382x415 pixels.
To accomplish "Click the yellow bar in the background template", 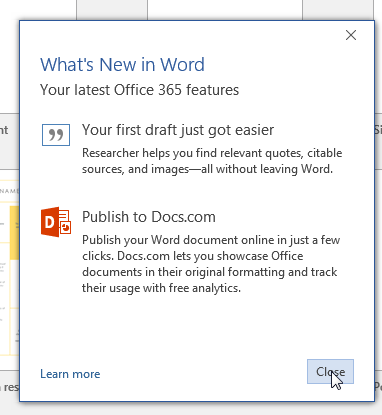I will click(x=14, y=233).
